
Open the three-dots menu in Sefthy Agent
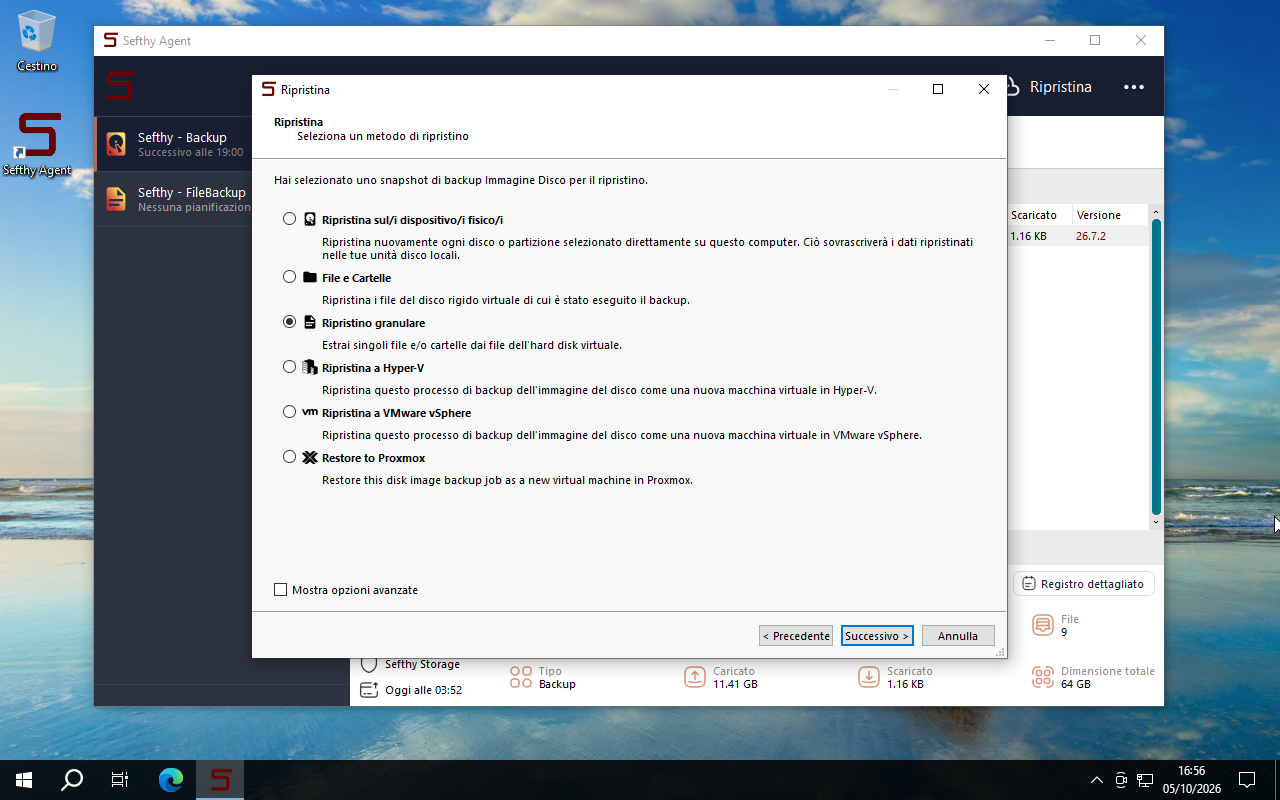tap(1133, 87)
